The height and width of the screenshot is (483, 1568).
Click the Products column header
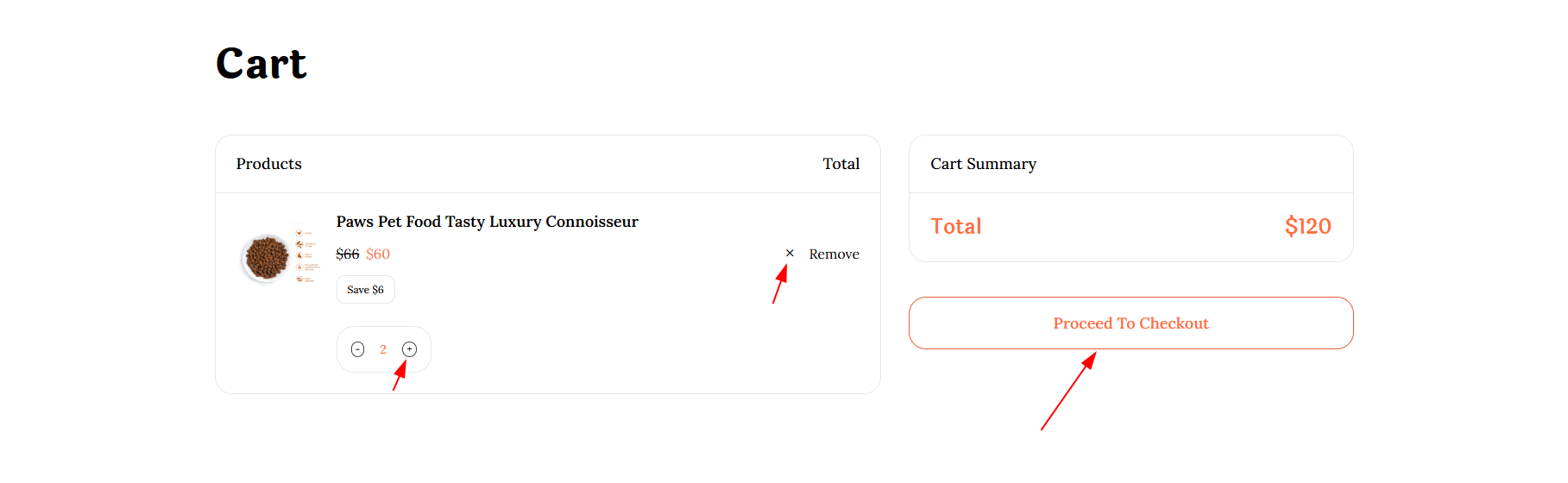[268, 164]
